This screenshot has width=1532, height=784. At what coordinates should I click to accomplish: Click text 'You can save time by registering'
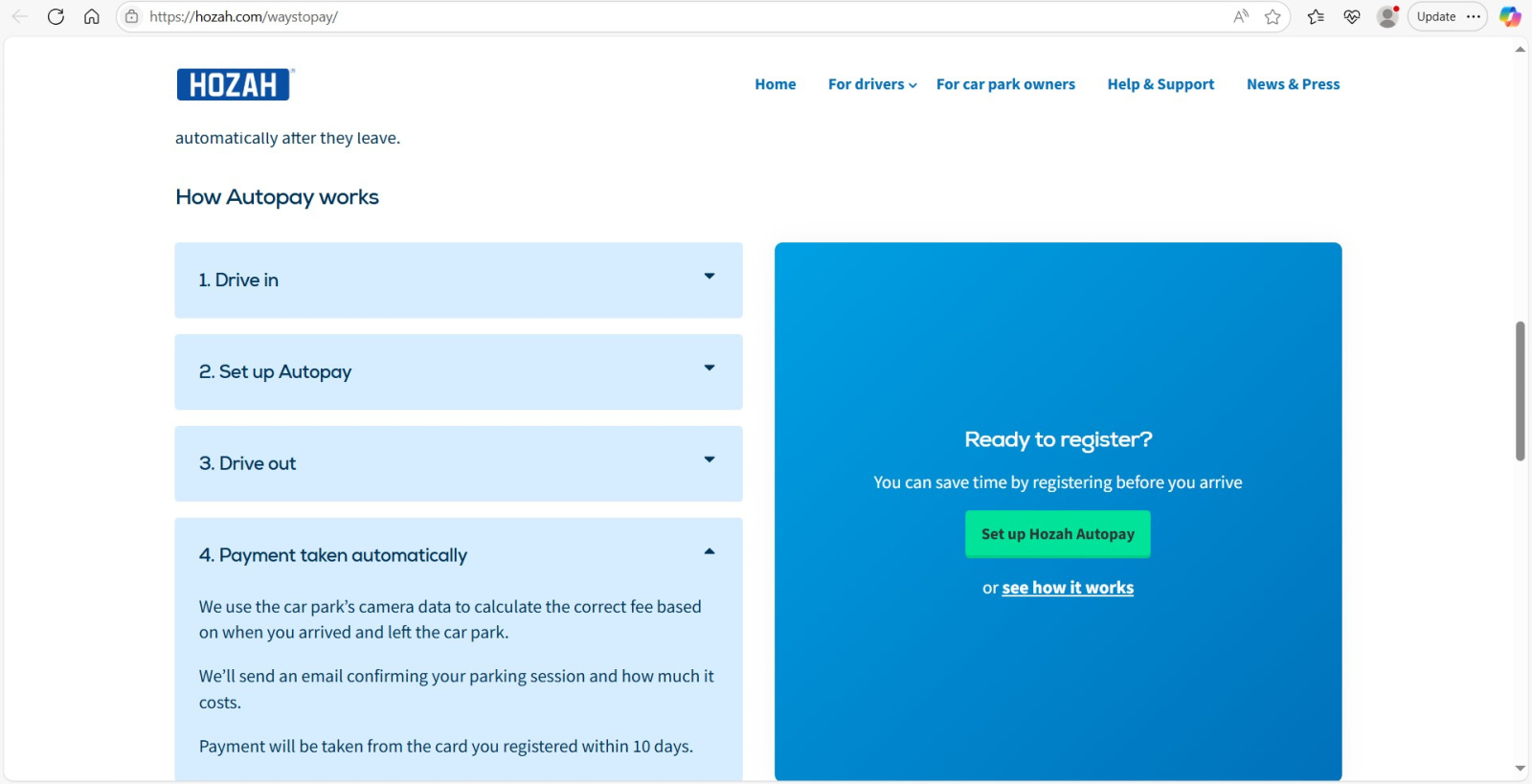(x=993, y=482)
